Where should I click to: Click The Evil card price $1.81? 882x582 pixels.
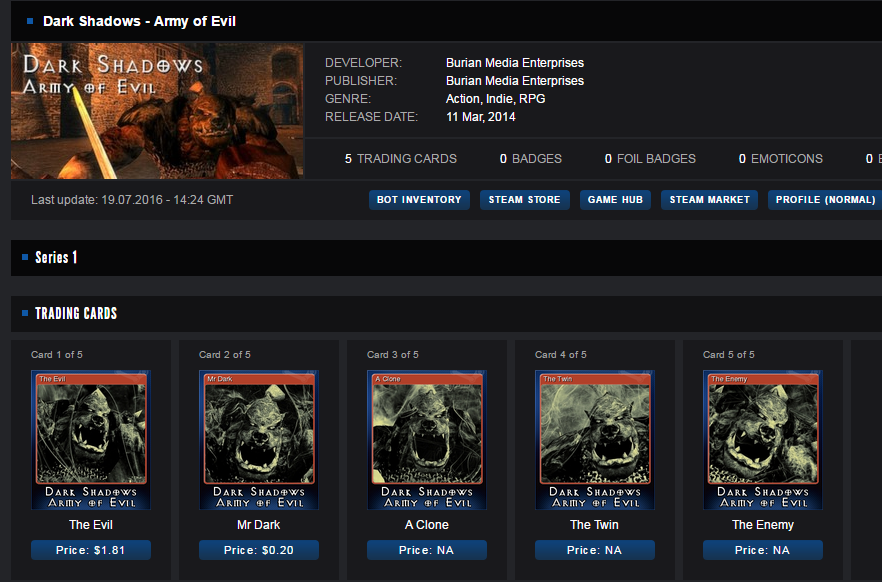[91, 550]
